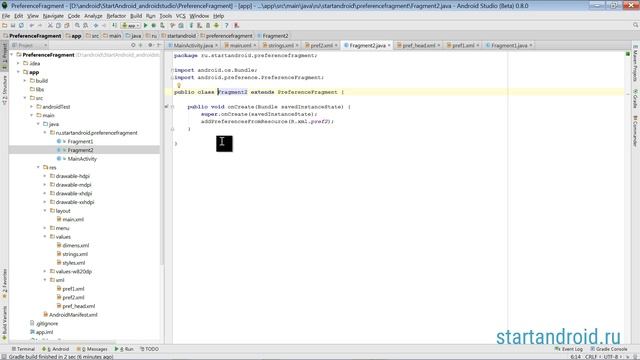
Task: Click the Scroll from Source icon
Action: coord(133,45)
